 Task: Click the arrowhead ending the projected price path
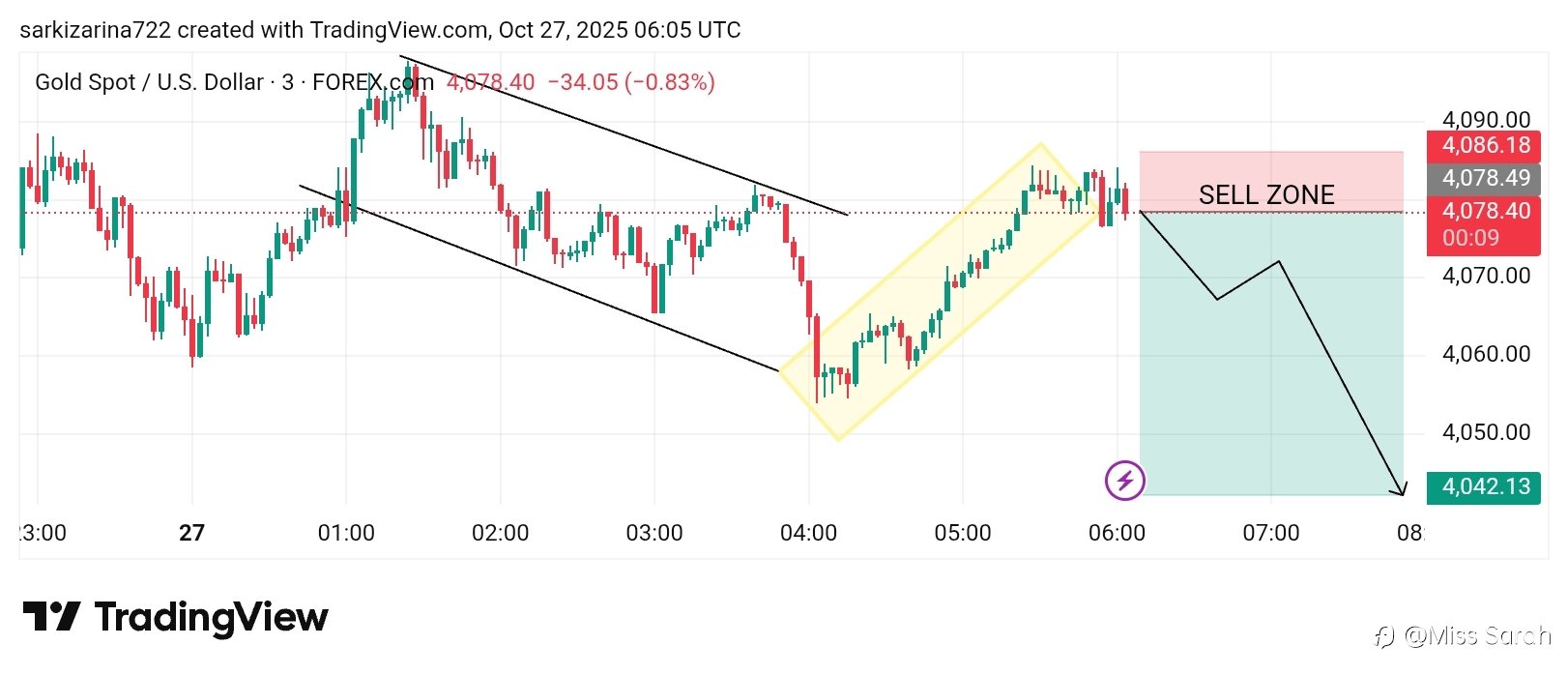tap(1401, 491)
